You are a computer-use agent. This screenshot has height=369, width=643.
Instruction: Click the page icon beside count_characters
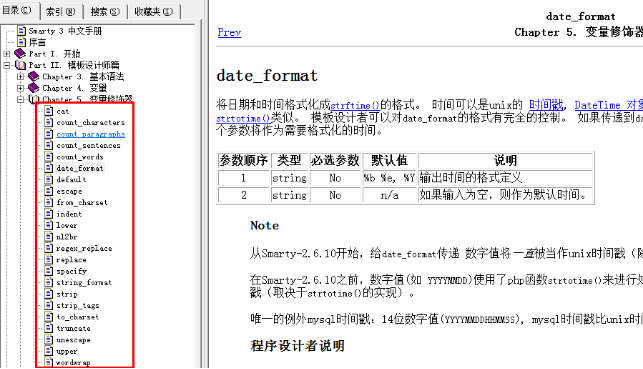point(49,123)
